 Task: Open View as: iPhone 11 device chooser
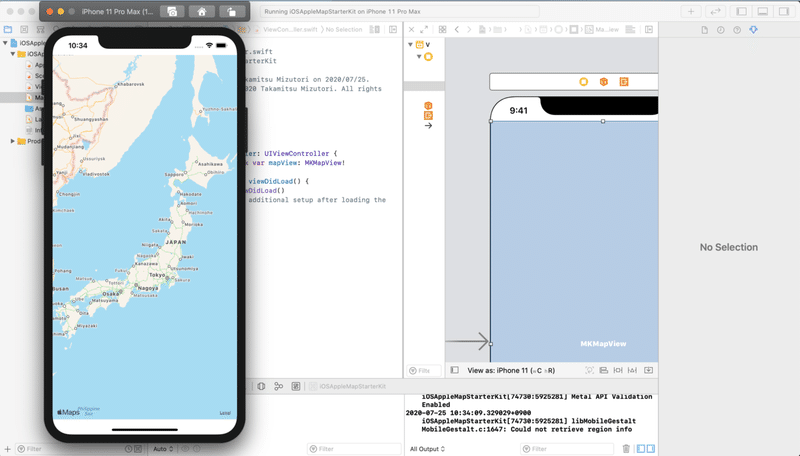[511, 370]
